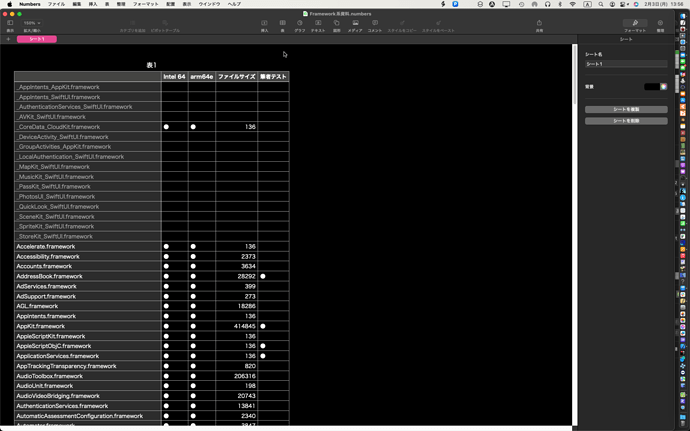Viewport: 690px width, 431px height.
Task: Open the ファイル menu
Action: pos(56,4)
